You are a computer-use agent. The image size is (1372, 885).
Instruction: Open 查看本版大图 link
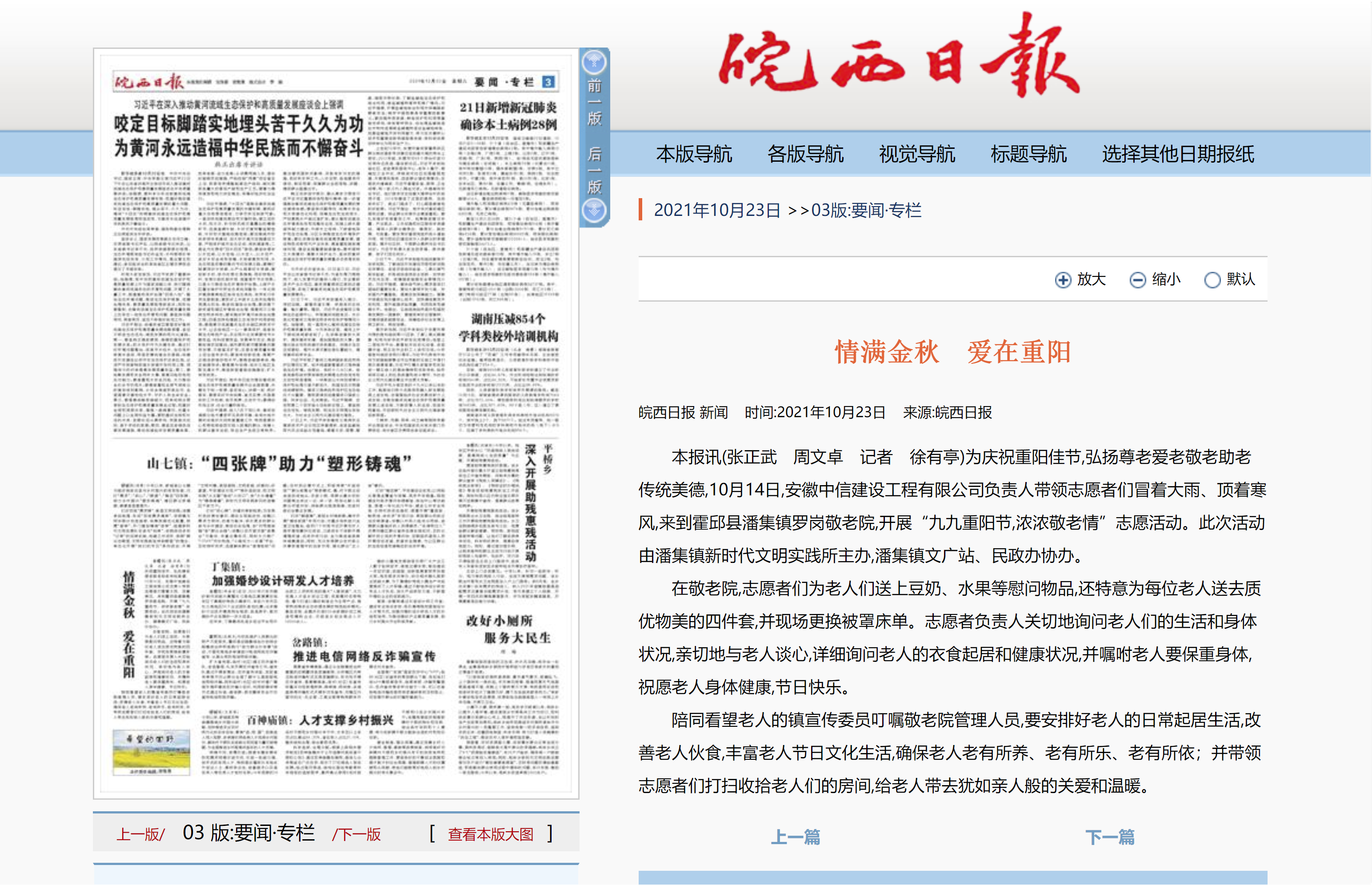point(491,834)
